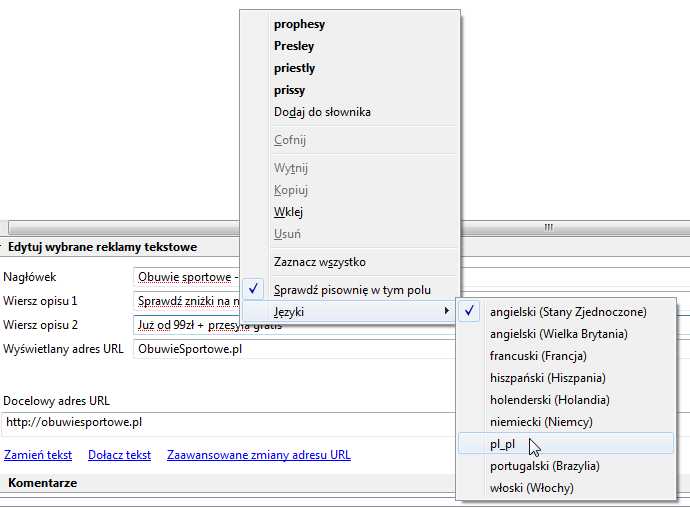Select the "Presley" spelling suggestion

coord(294,46)
